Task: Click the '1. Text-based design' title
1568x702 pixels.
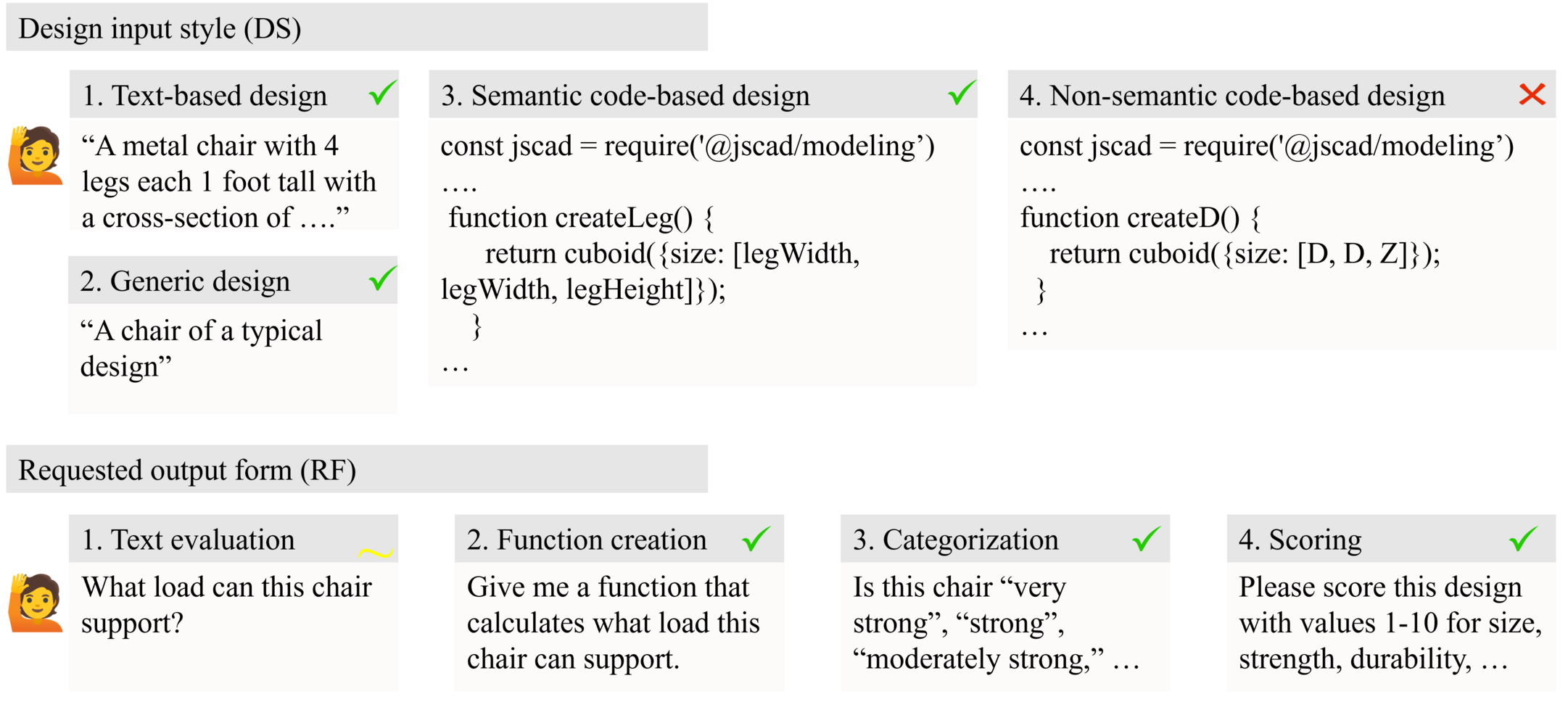Action: (x=205, y=95)
